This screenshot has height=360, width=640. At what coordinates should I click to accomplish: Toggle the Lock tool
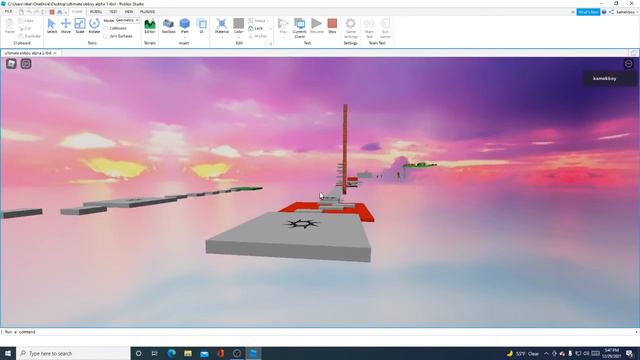coord(256,29)
